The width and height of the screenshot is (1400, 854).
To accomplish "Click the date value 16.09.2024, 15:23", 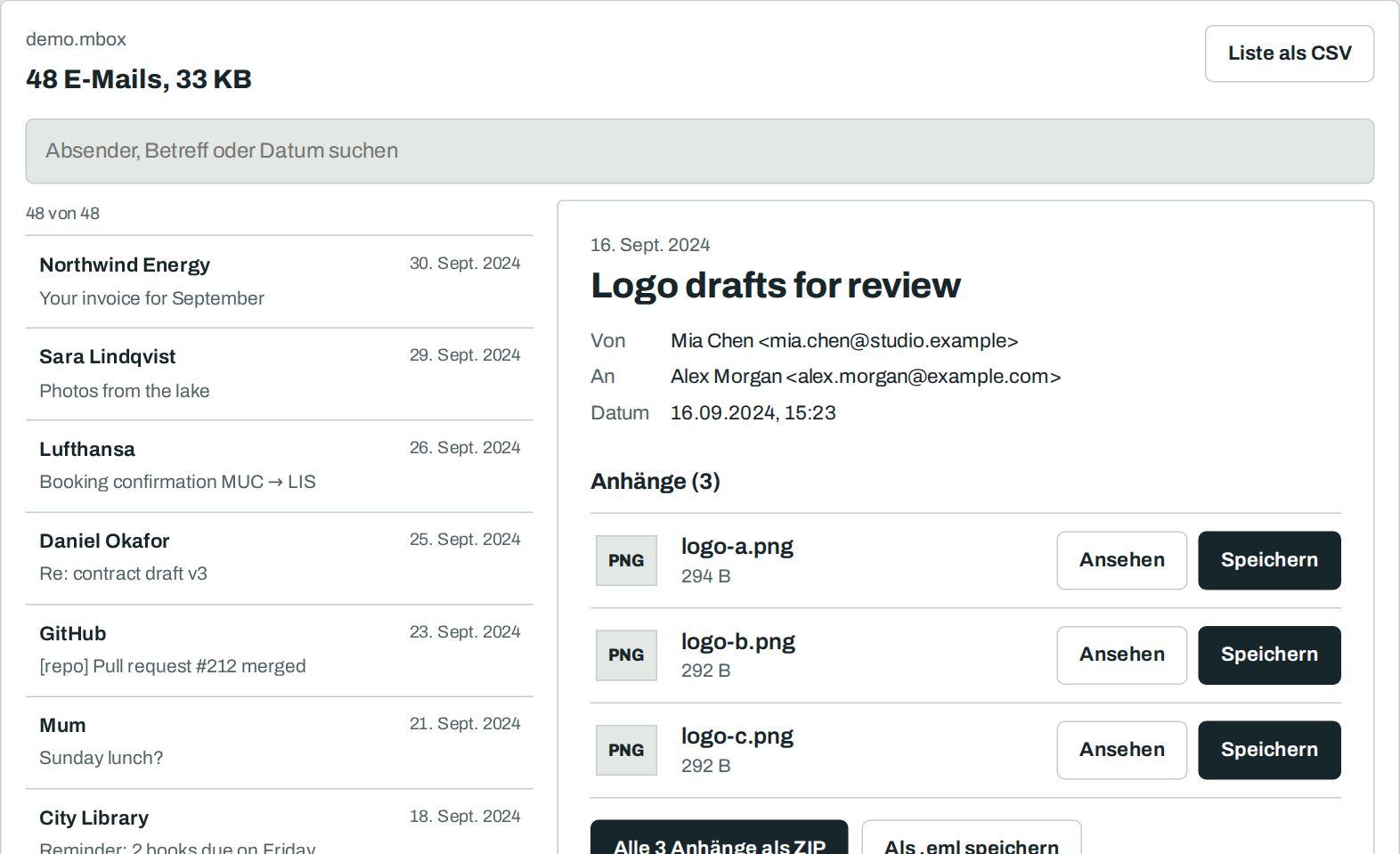I will point(753,413).
